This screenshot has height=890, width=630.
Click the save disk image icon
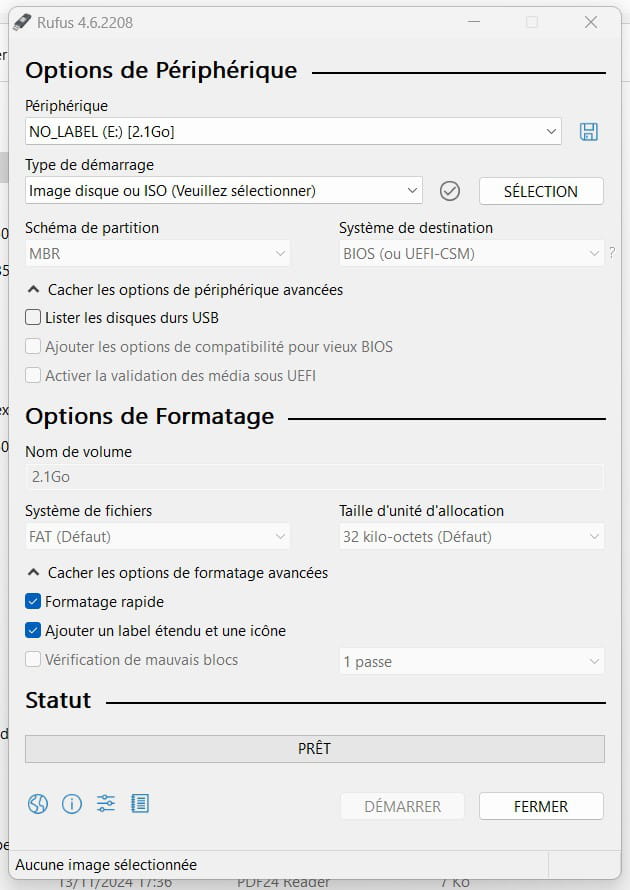(589, 132)
